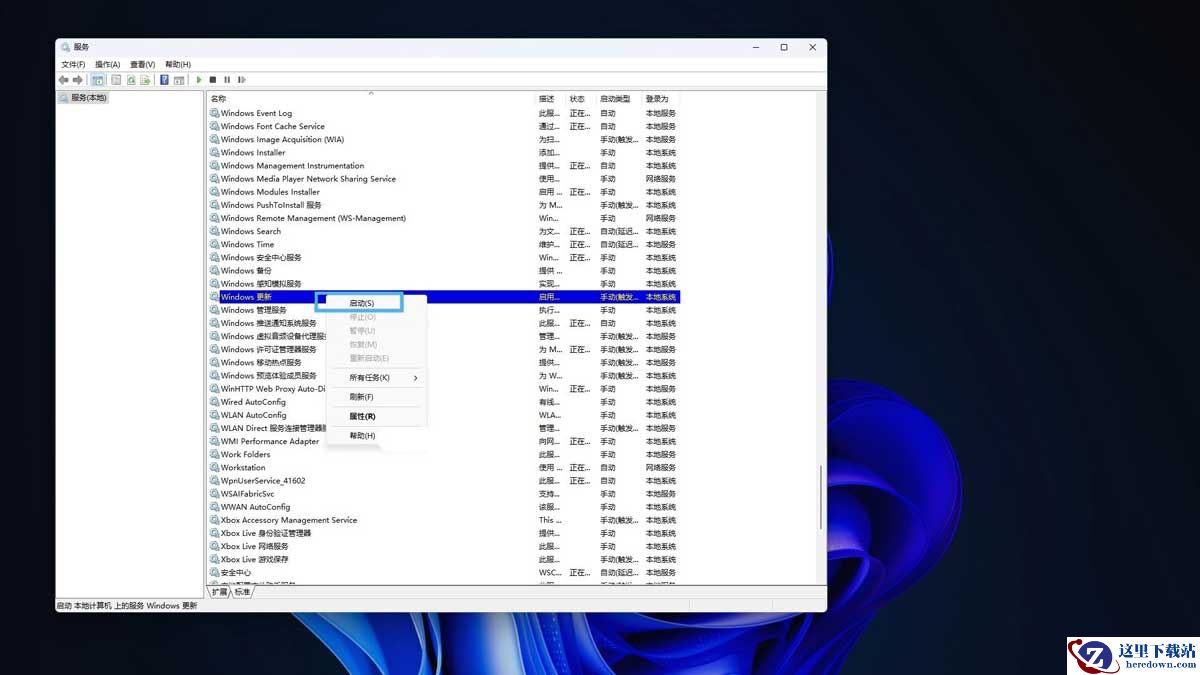Click the gear icon beside WSAIFabricSvc
This screenshot has width=1200, height=675.
coord(214,494)
